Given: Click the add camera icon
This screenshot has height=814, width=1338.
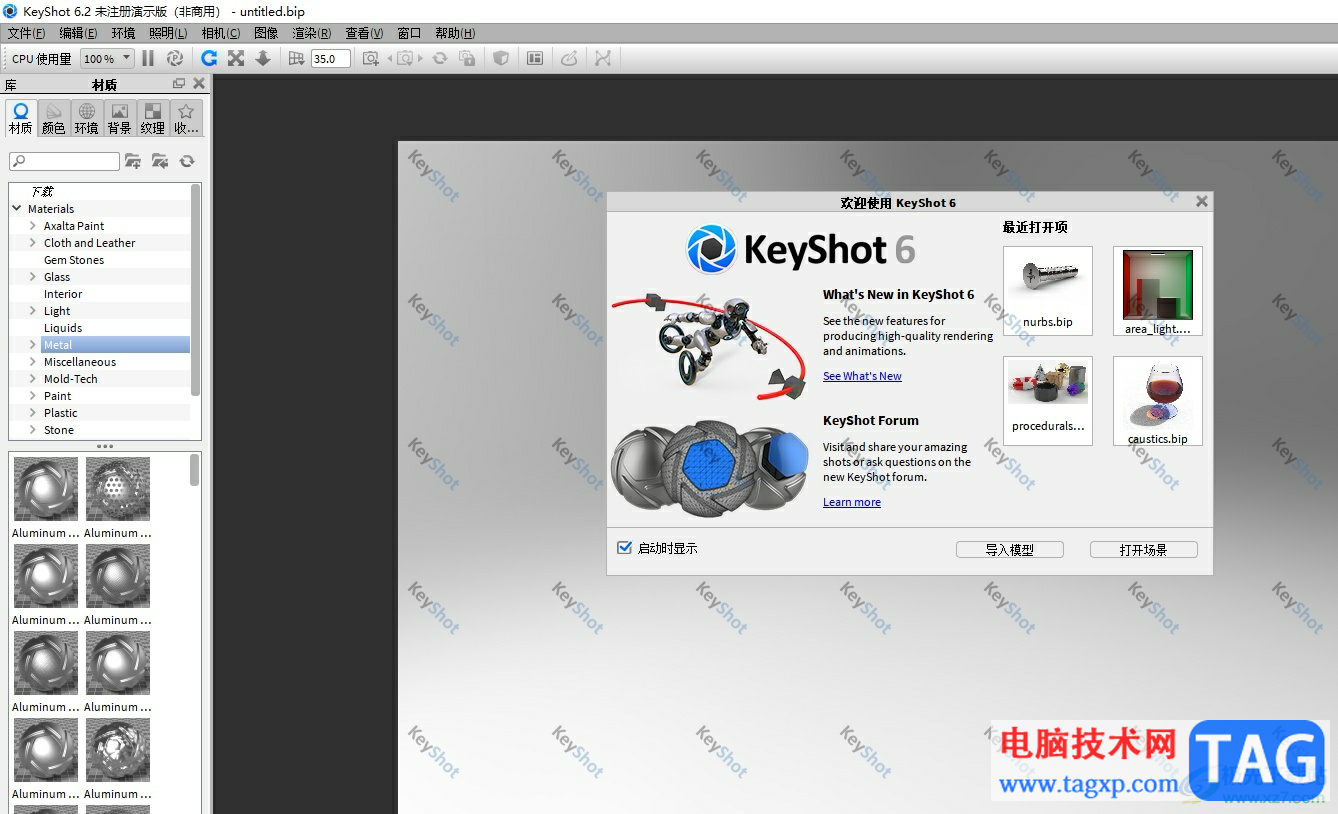Looking at the screenshot, I should [x=371, y=59].
